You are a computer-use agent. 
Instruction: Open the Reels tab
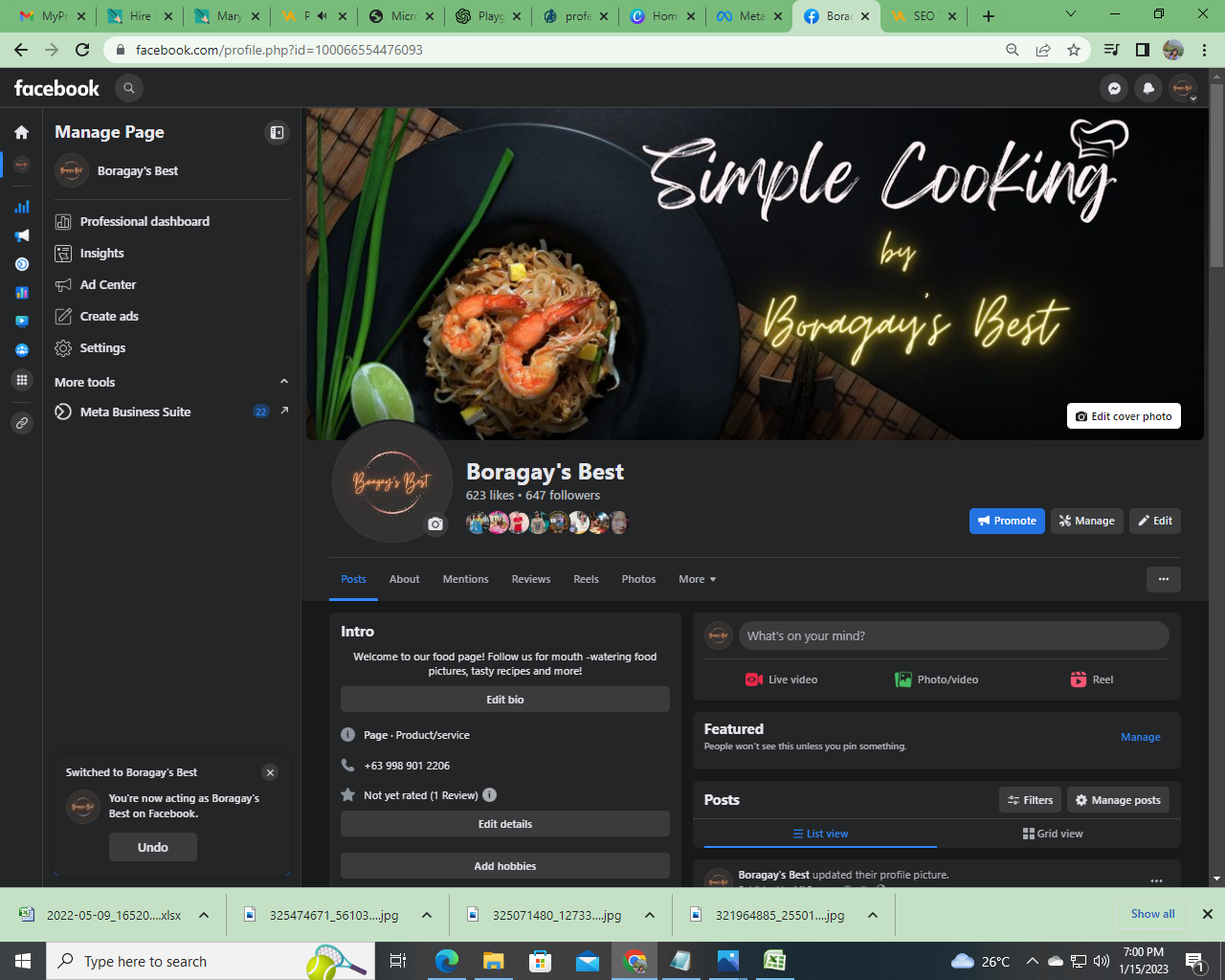coord(586,579)
